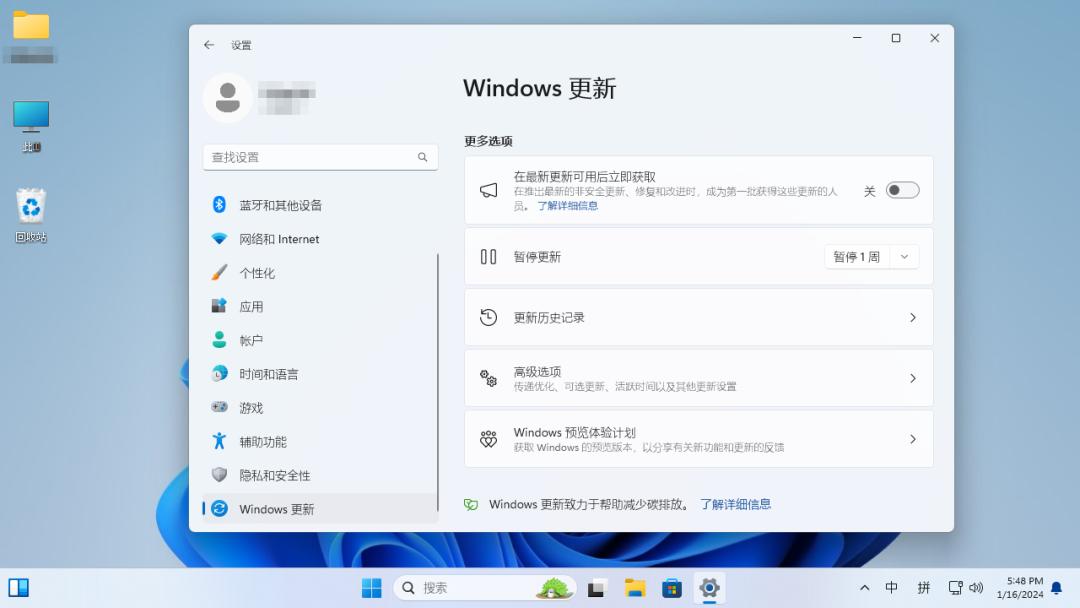Click the taskbar 搜索 box
Screen dimensions: 1080x608
(485, 588)
